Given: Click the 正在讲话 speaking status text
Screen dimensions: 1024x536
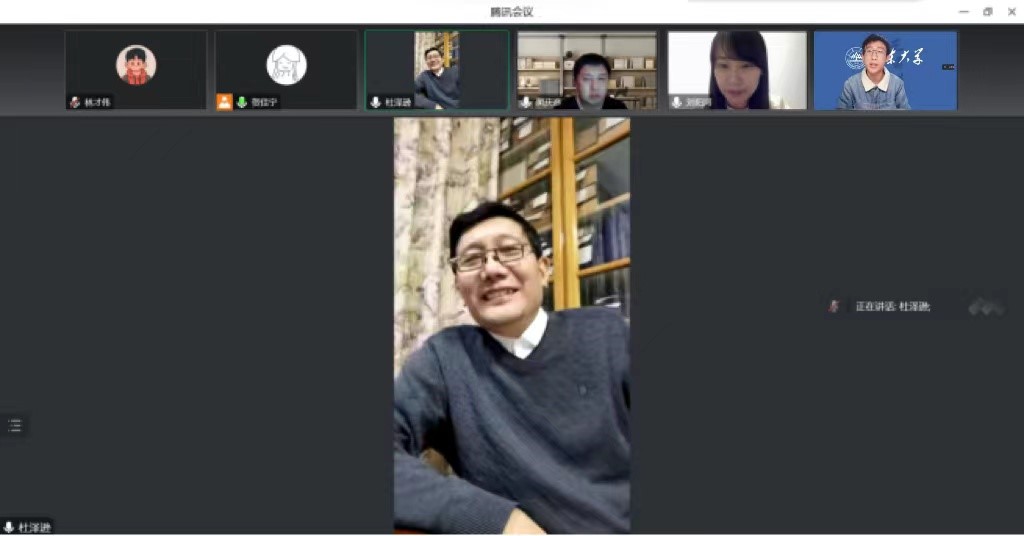Looking at the screenshot, I should tap(892, 307).
